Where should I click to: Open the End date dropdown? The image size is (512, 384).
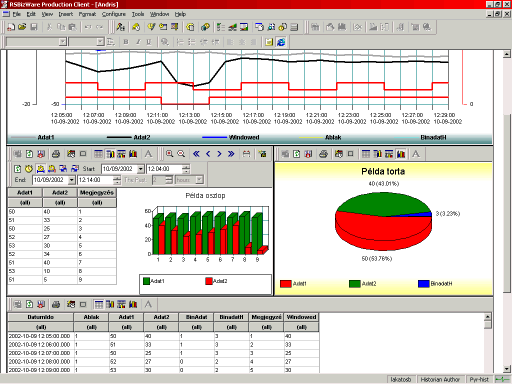(72, 180)
